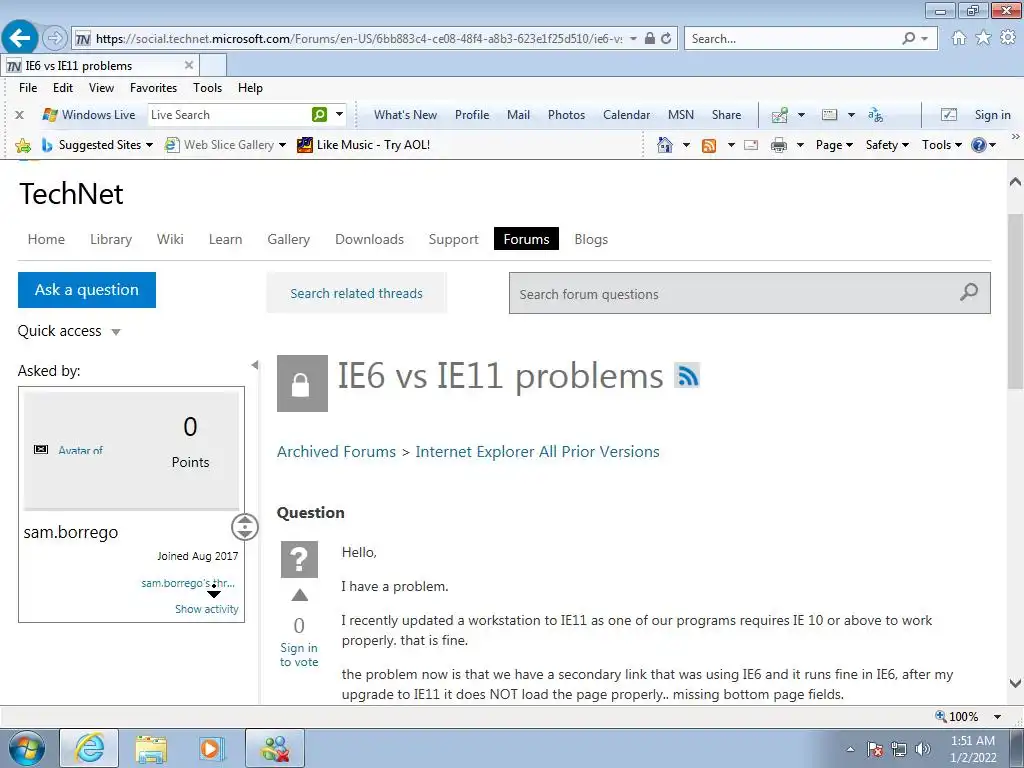Image resolution: width=1024 pixels, height=768 pixels.
Task: Expand the Suggested Sites dropdown
Action: pyautogui.click(x=150, y=145)
